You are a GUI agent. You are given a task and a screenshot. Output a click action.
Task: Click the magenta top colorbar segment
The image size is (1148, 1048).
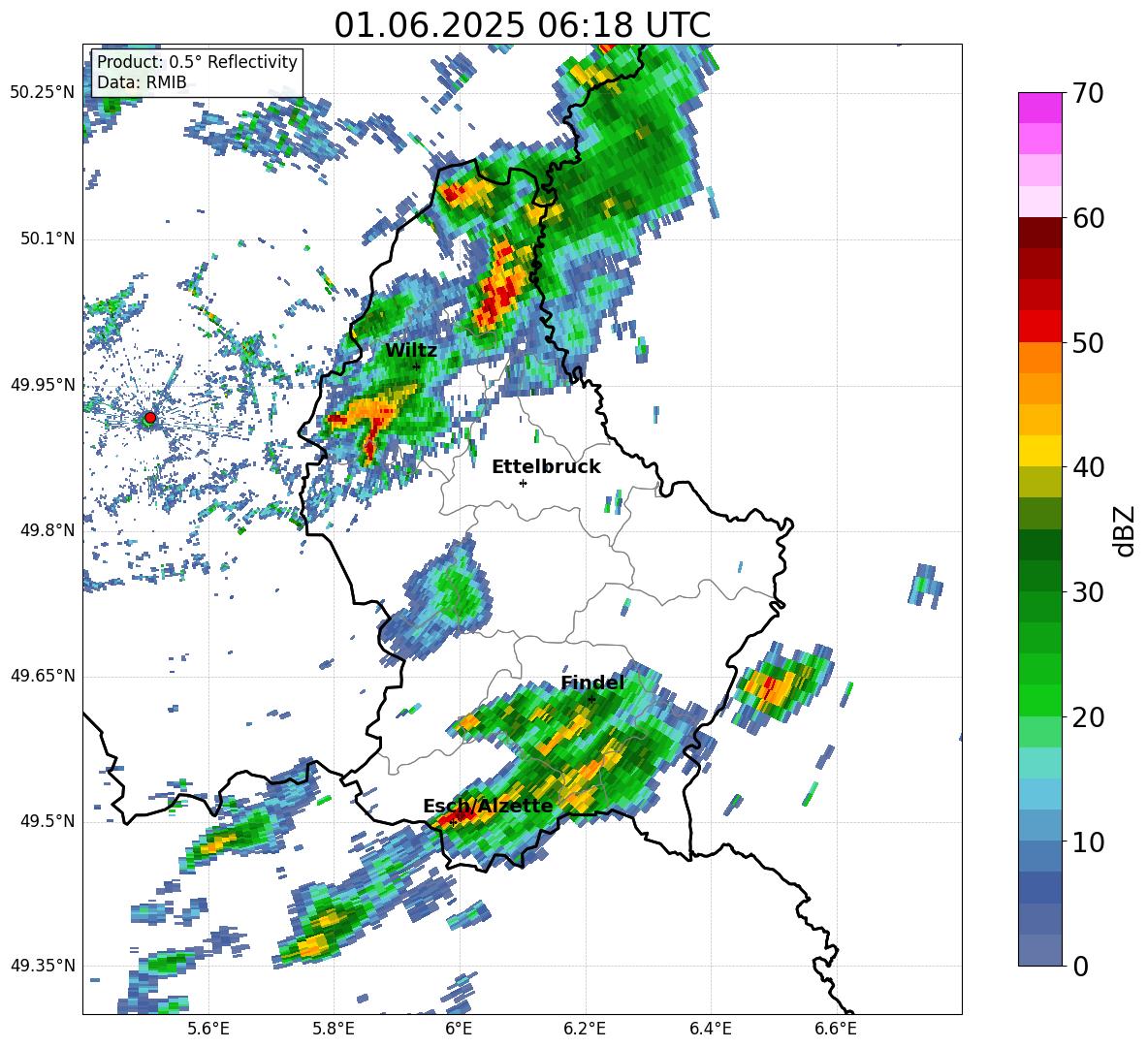pos(1039,109)
